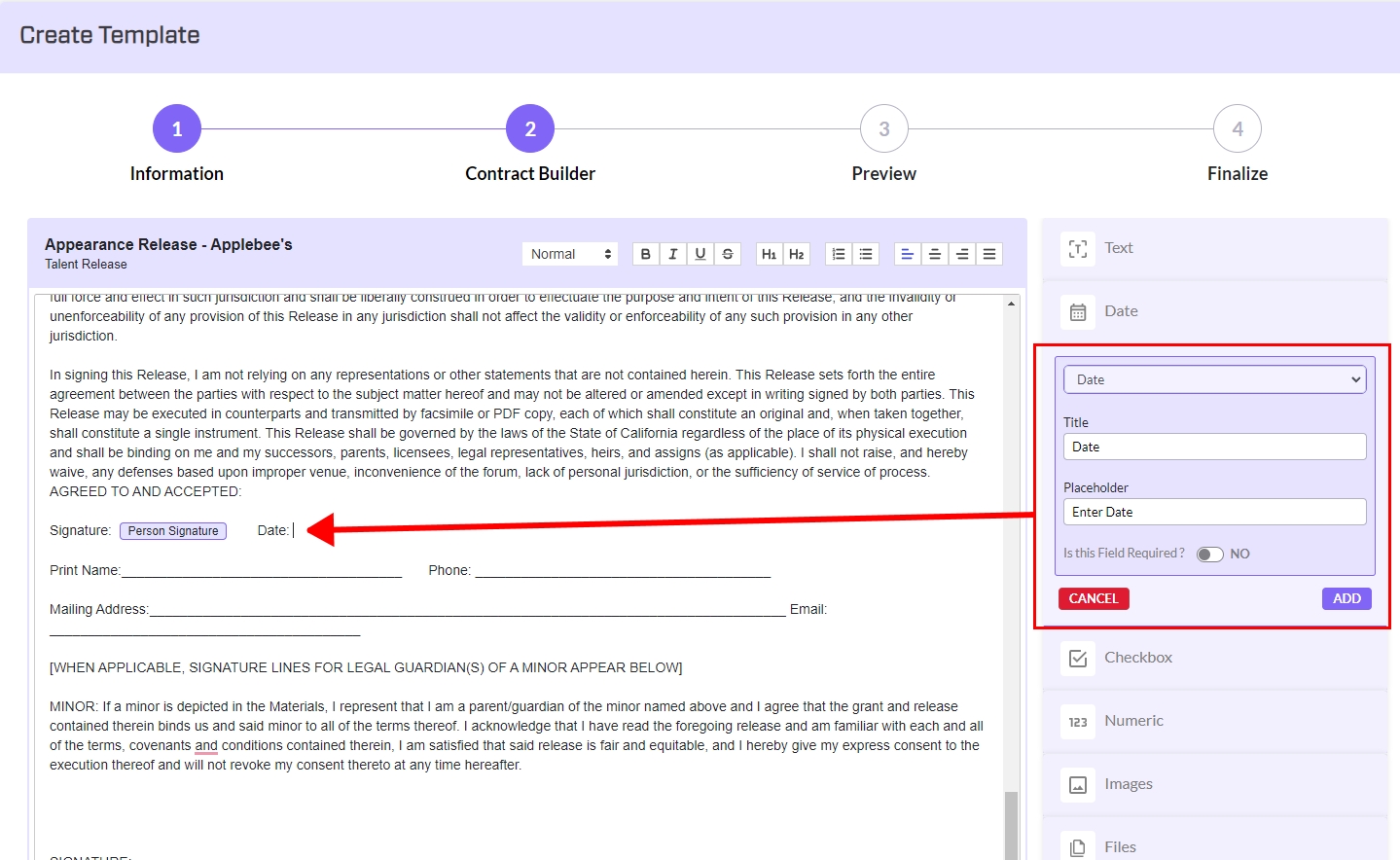The height and width of the screenshot is (860, 1400).
Task: Toggle bold formatting in editor toolbar
Action: tap(645, 254)
